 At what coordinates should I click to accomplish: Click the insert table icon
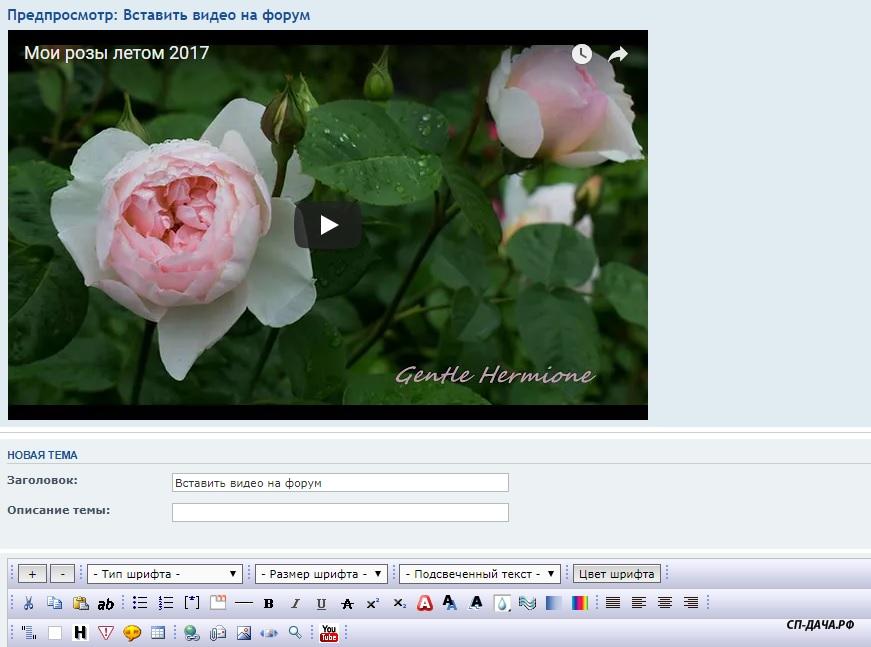158,632
